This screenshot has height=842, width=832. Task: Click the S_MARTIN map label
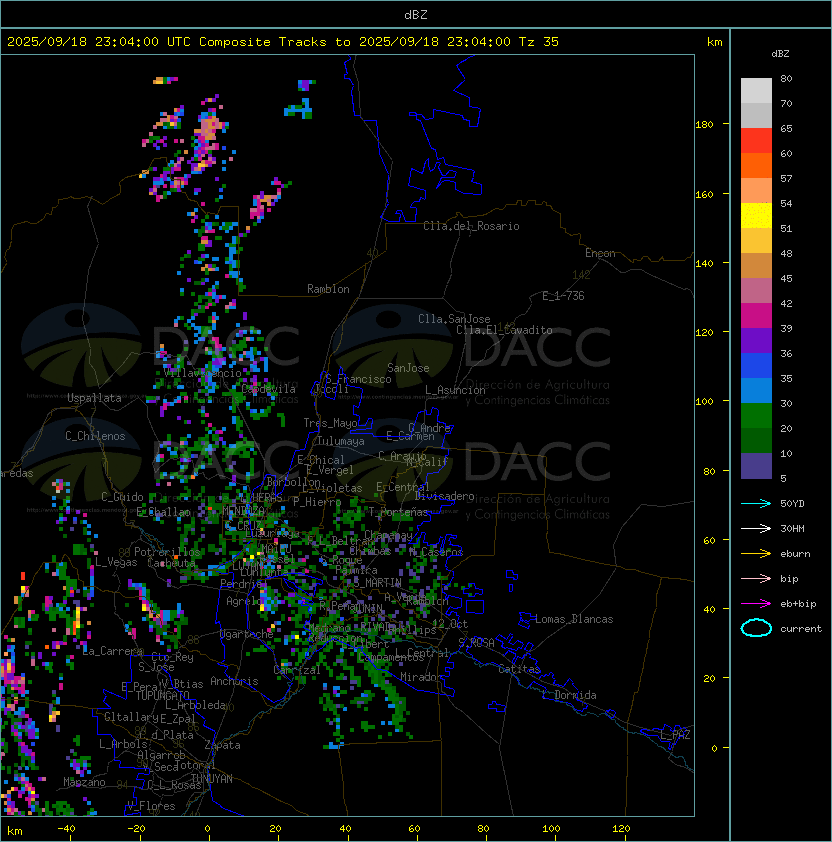point(377,583)
